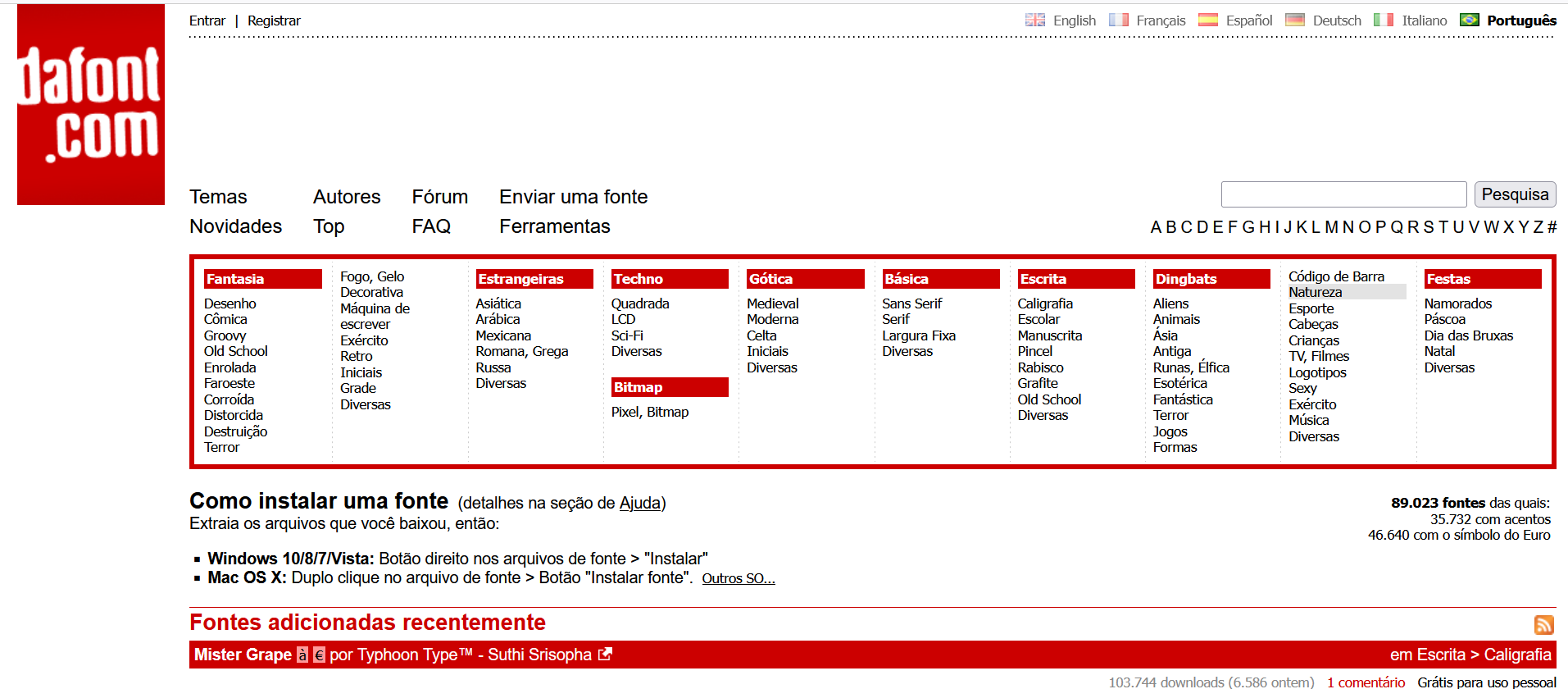
Task: Open the Grafite subcategory
Action: click(x=1038, y=383)
